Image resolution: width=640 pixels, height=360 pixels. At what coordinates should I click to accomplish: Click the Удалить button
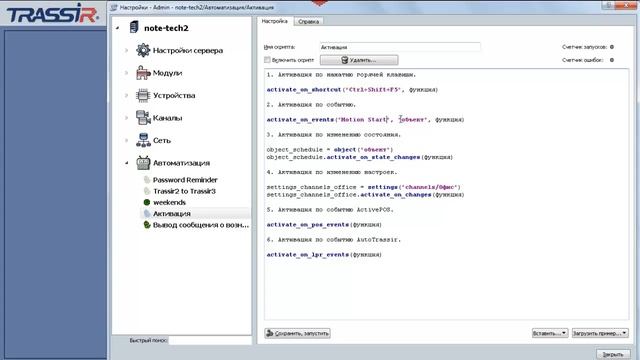[x=359, y=60]
